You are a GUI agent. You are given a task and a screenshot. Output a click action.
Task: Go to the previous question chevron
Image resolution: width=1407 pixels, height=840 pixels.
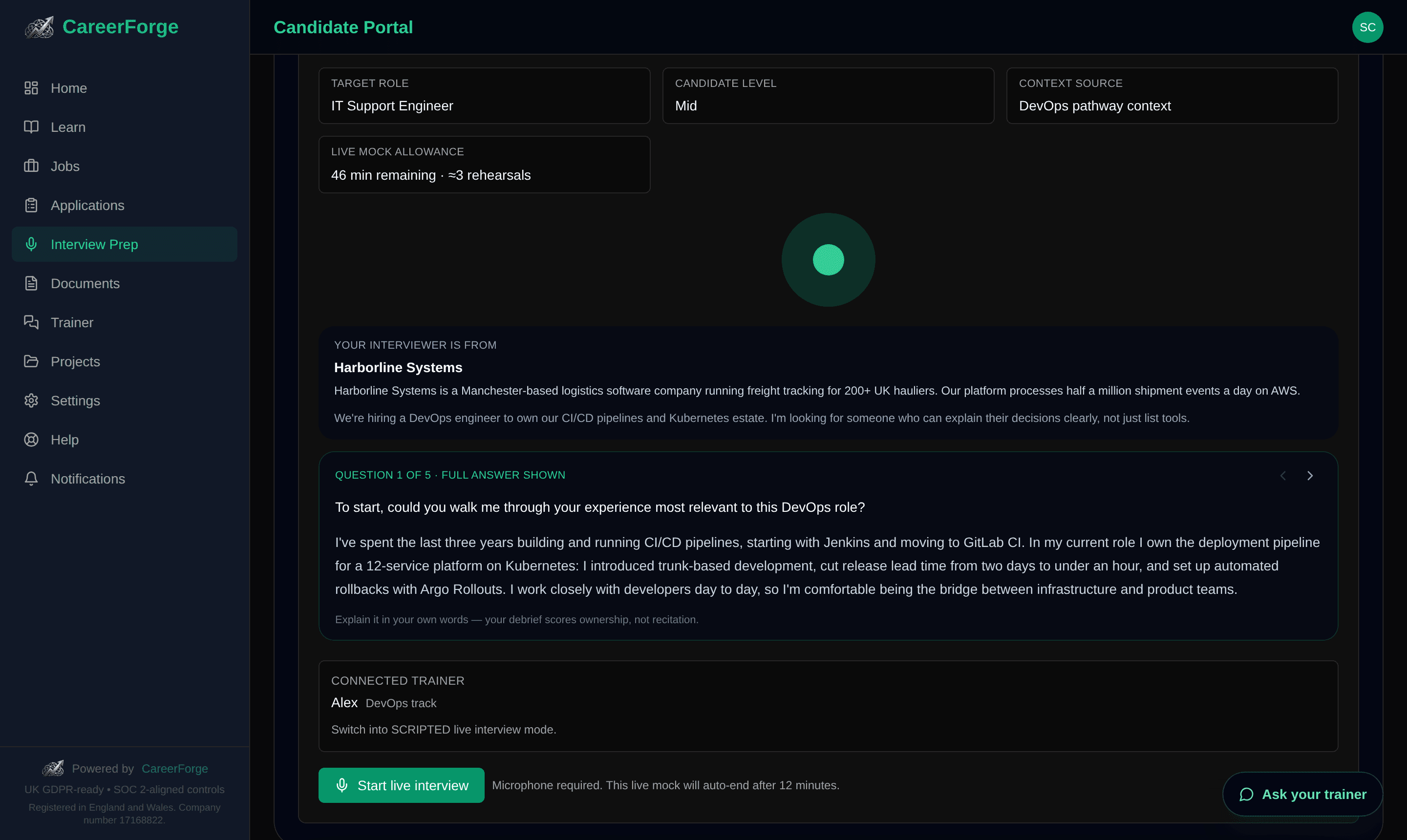click(x=1283, y=476)
